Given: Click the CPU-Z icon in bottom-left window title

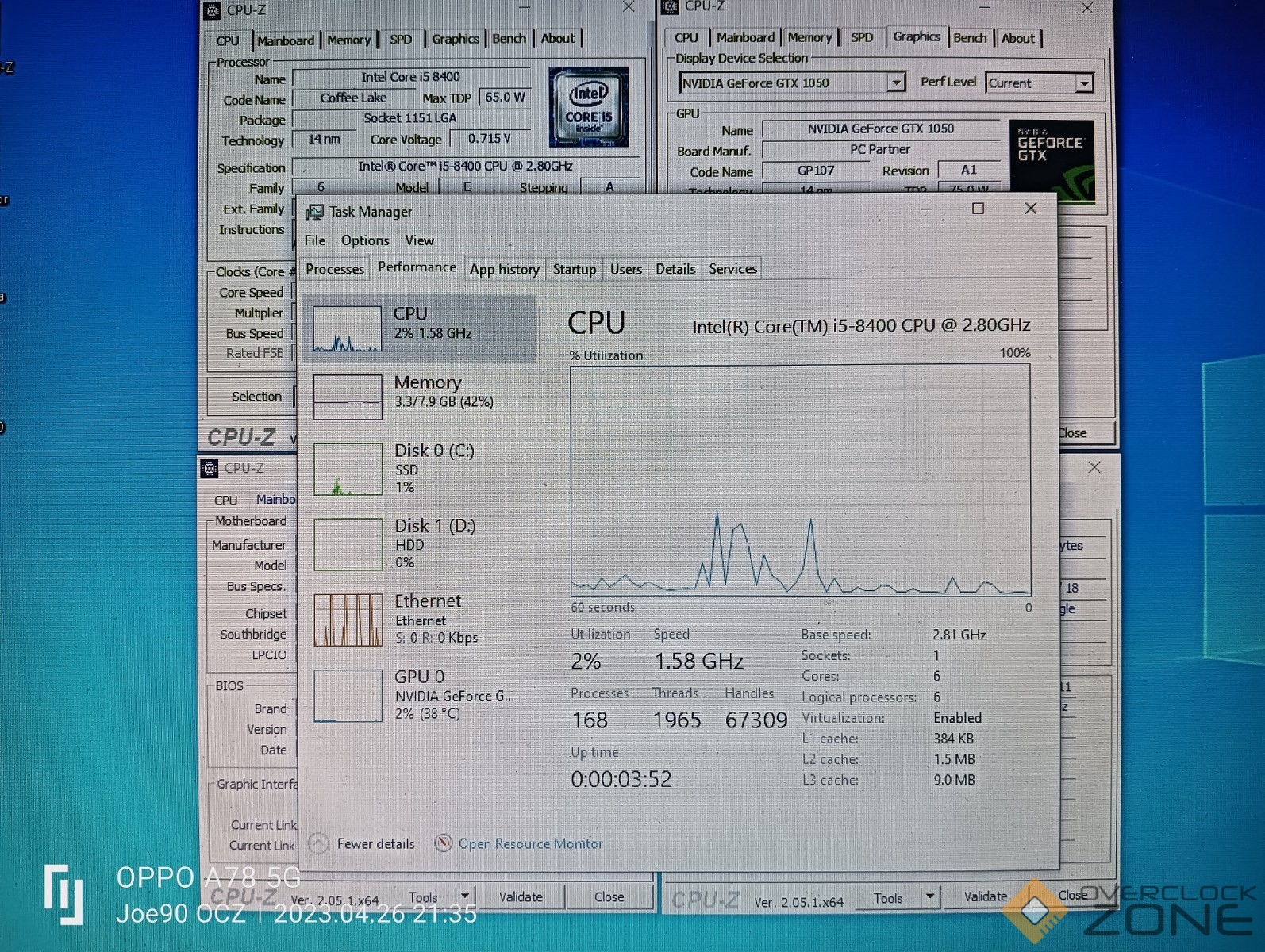Looking at the screenshot, I should point(210,468).
